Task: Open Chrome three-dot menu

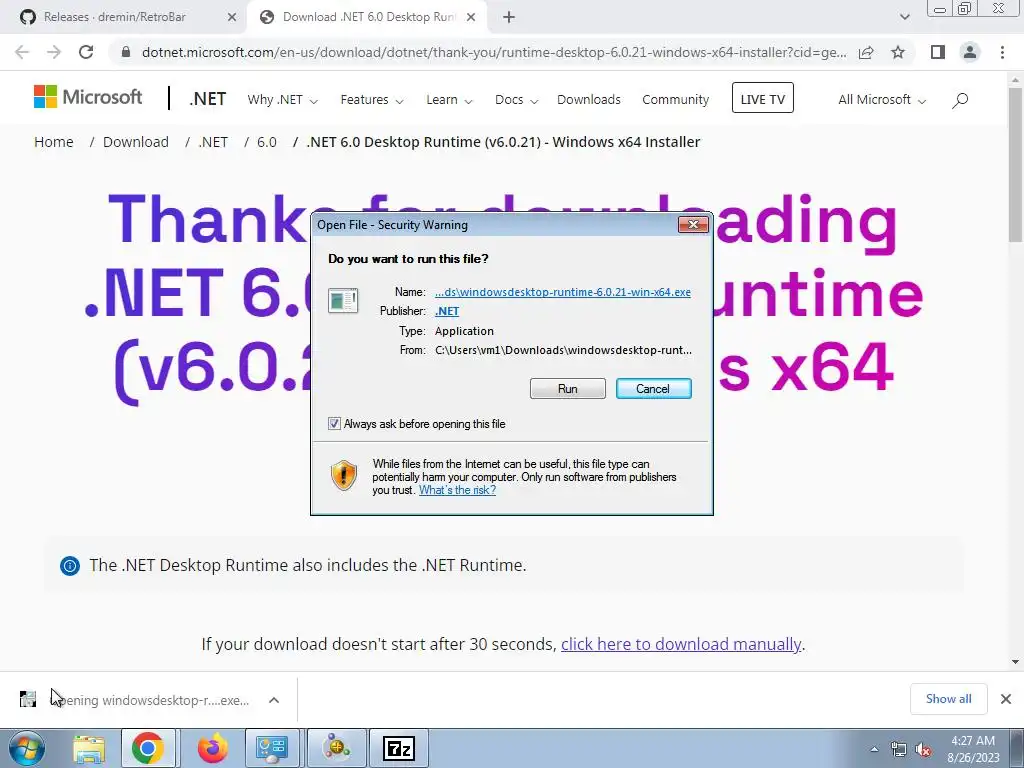Action: coord(1002,52)
